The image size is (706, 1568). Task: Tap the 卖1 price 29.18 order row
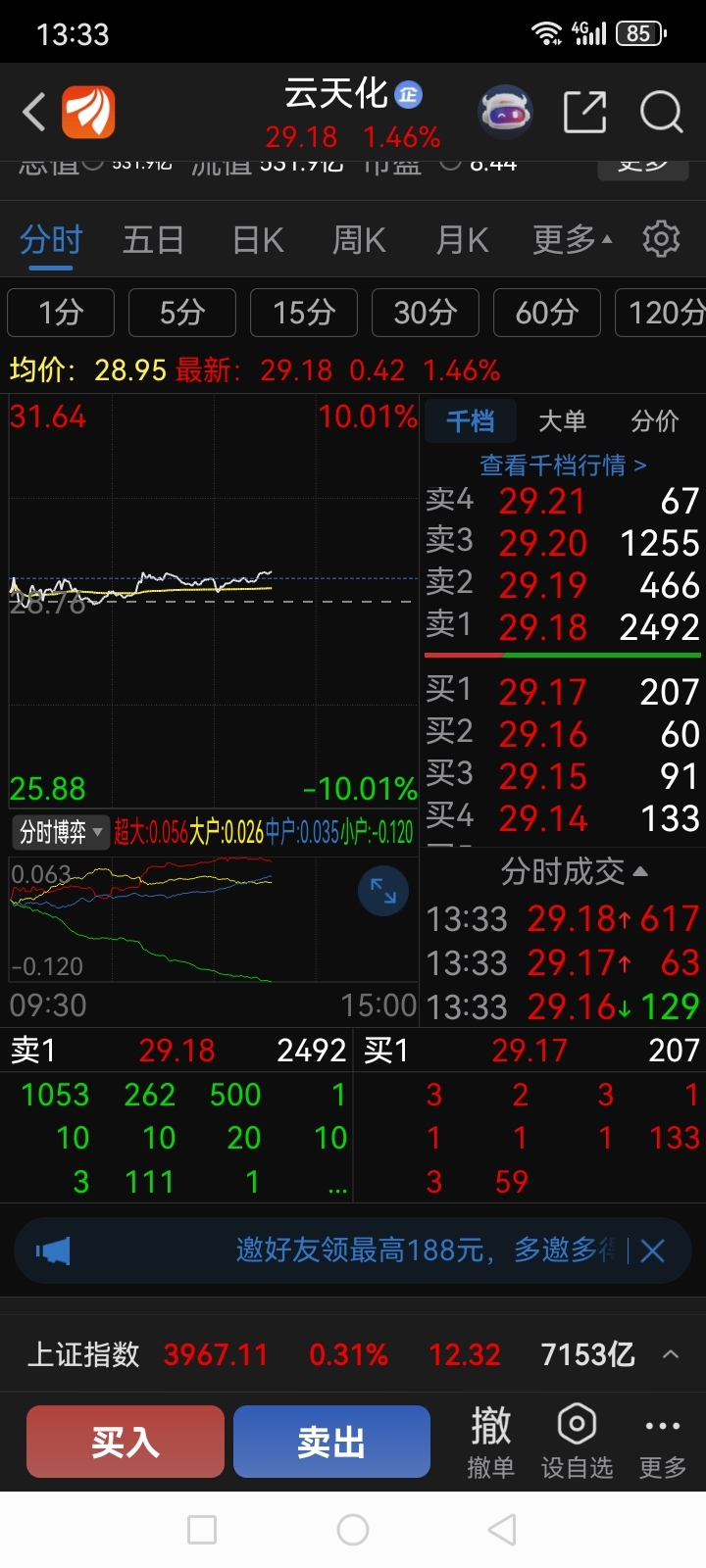(563, 626)
